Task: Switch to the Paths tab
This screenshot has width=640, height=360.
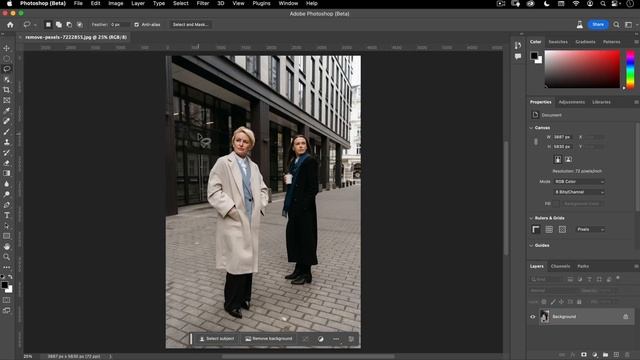Action: point(583,266)
